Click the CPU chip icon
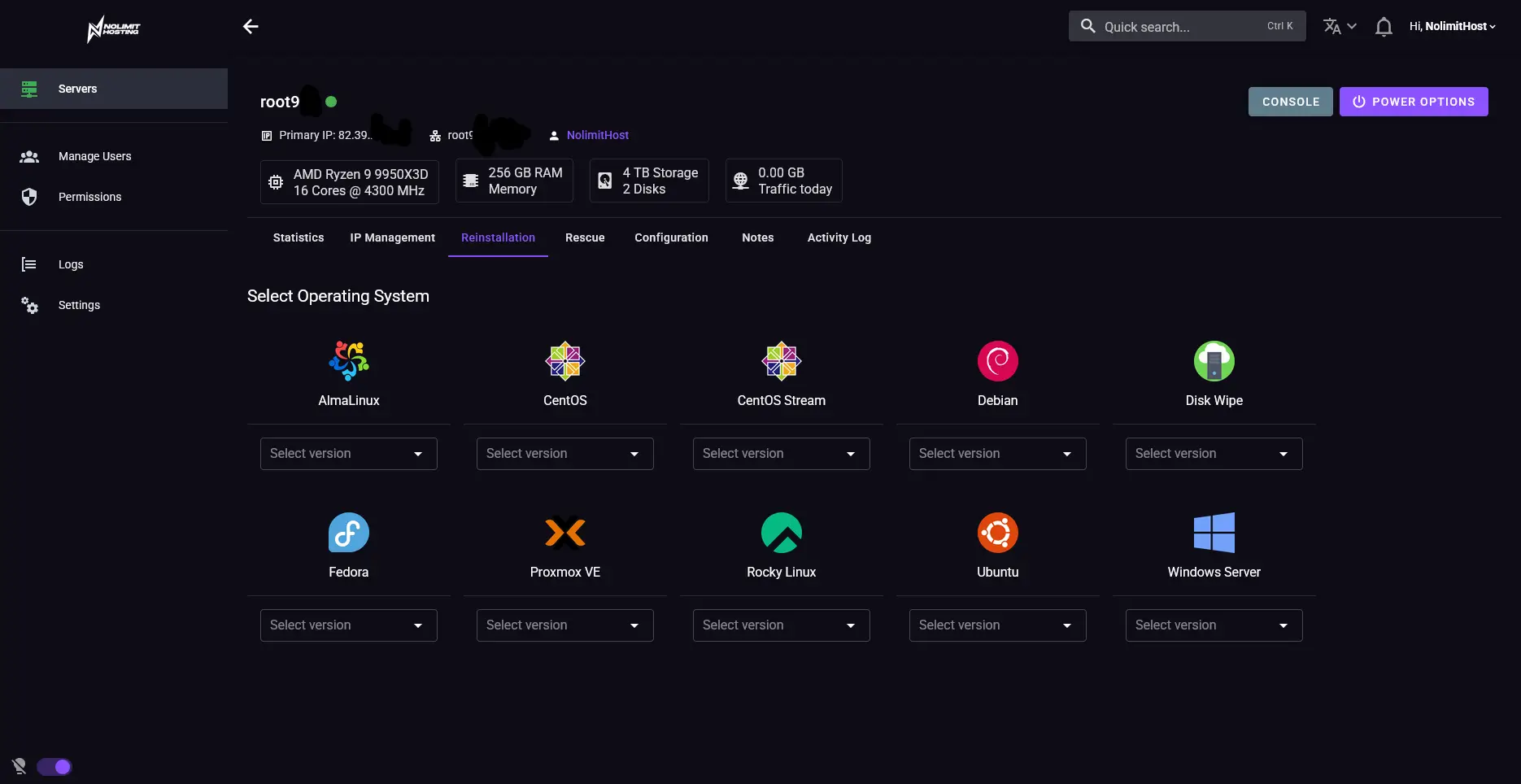The height and width of the screenshot is (784, 1521). pyautogui.click(x=277, y=182)
